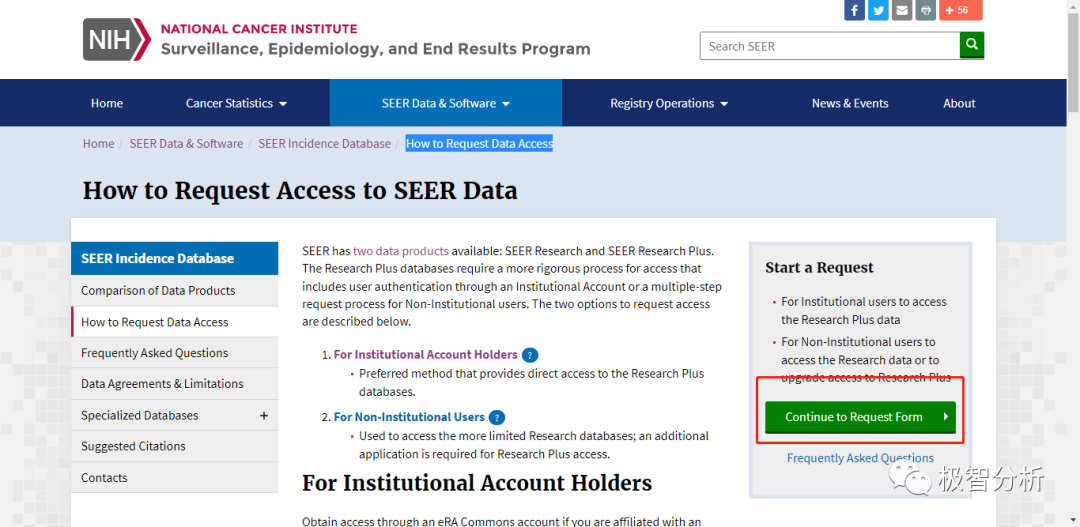Open the Cancer Statistics dropdown menu
The image size is (1080, 527).
tap(236, 103)
